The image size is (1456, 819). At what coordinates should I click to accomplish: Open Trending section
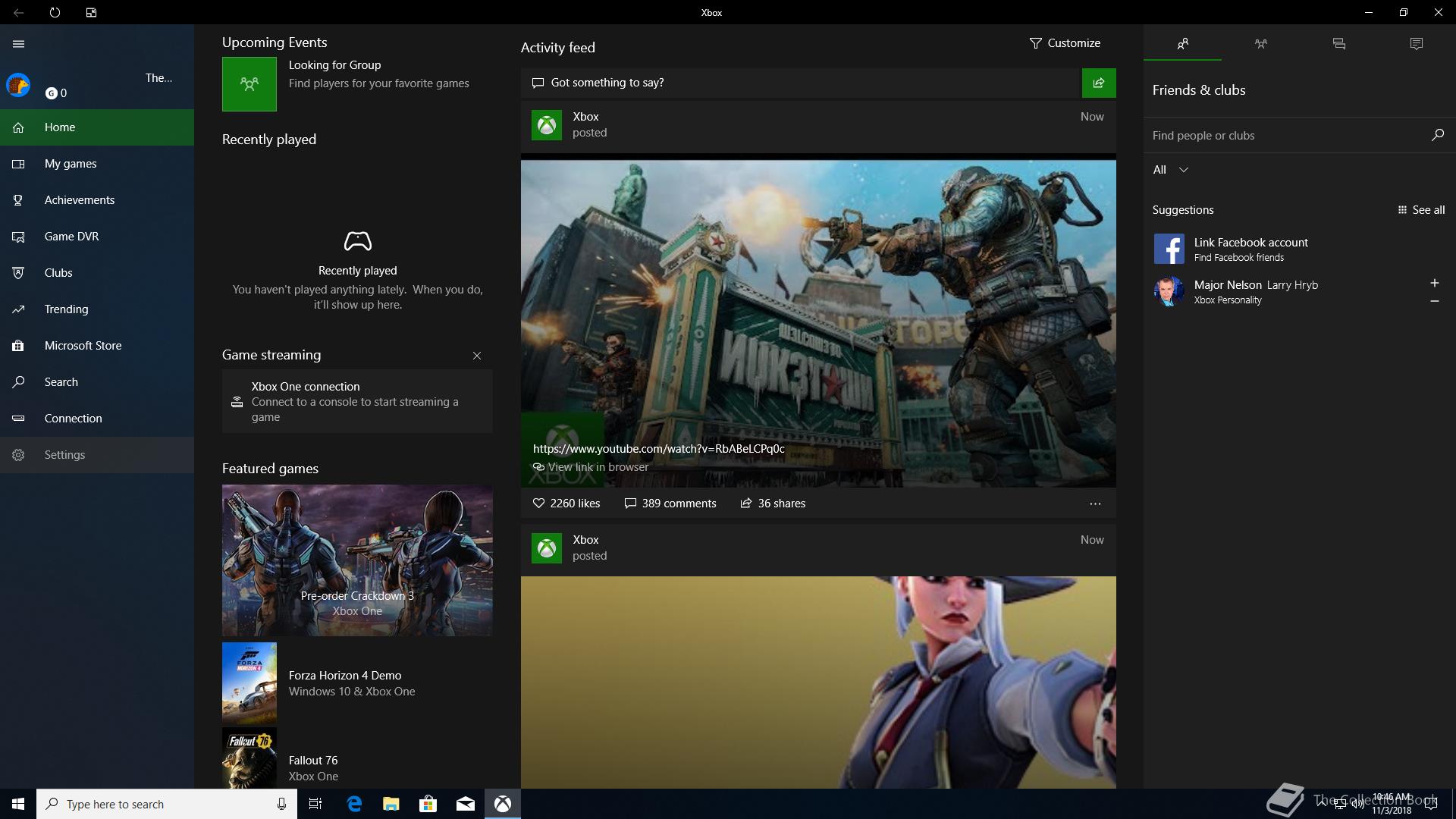97,309
